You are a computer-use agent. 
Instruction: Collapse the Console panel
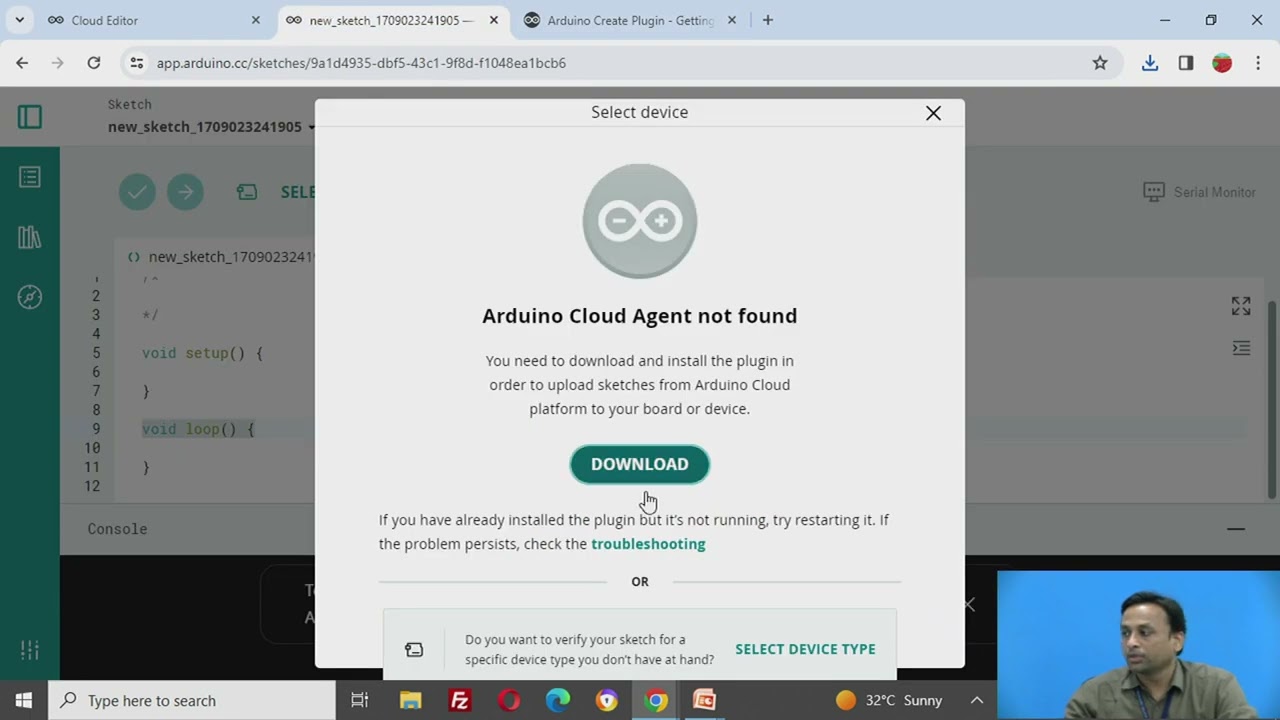click(x=1236, y=529)
